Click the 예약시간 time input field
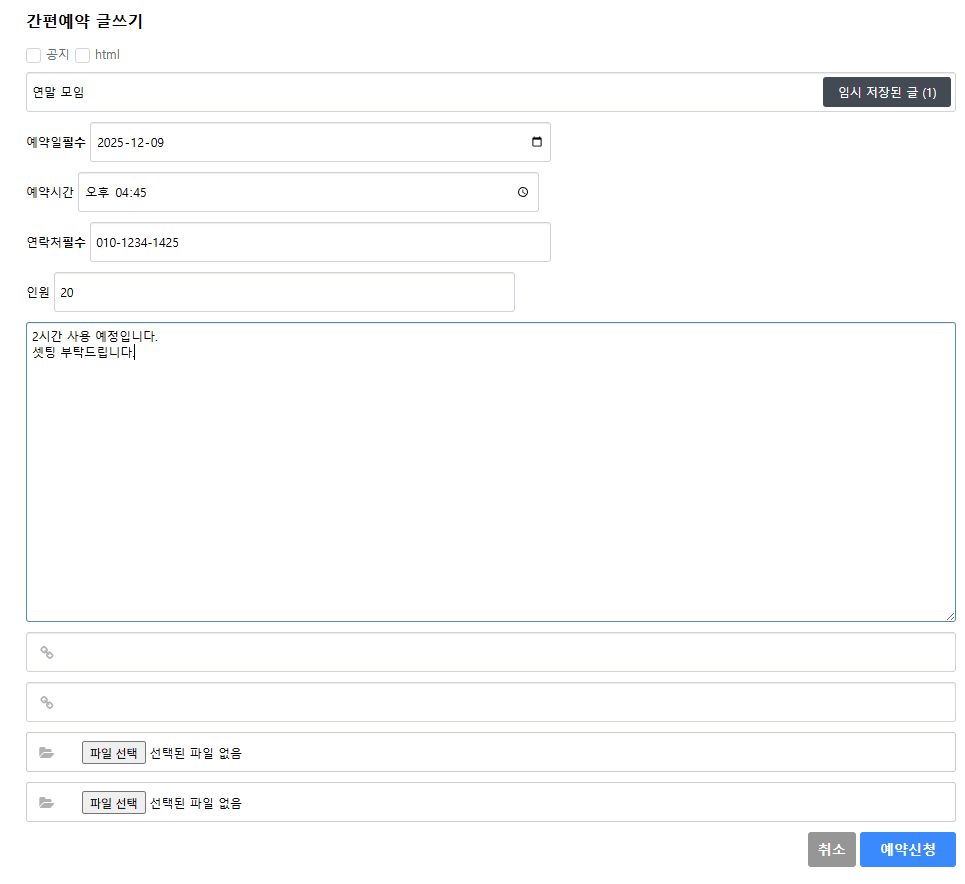965x884 pixels. coord(300,192)
